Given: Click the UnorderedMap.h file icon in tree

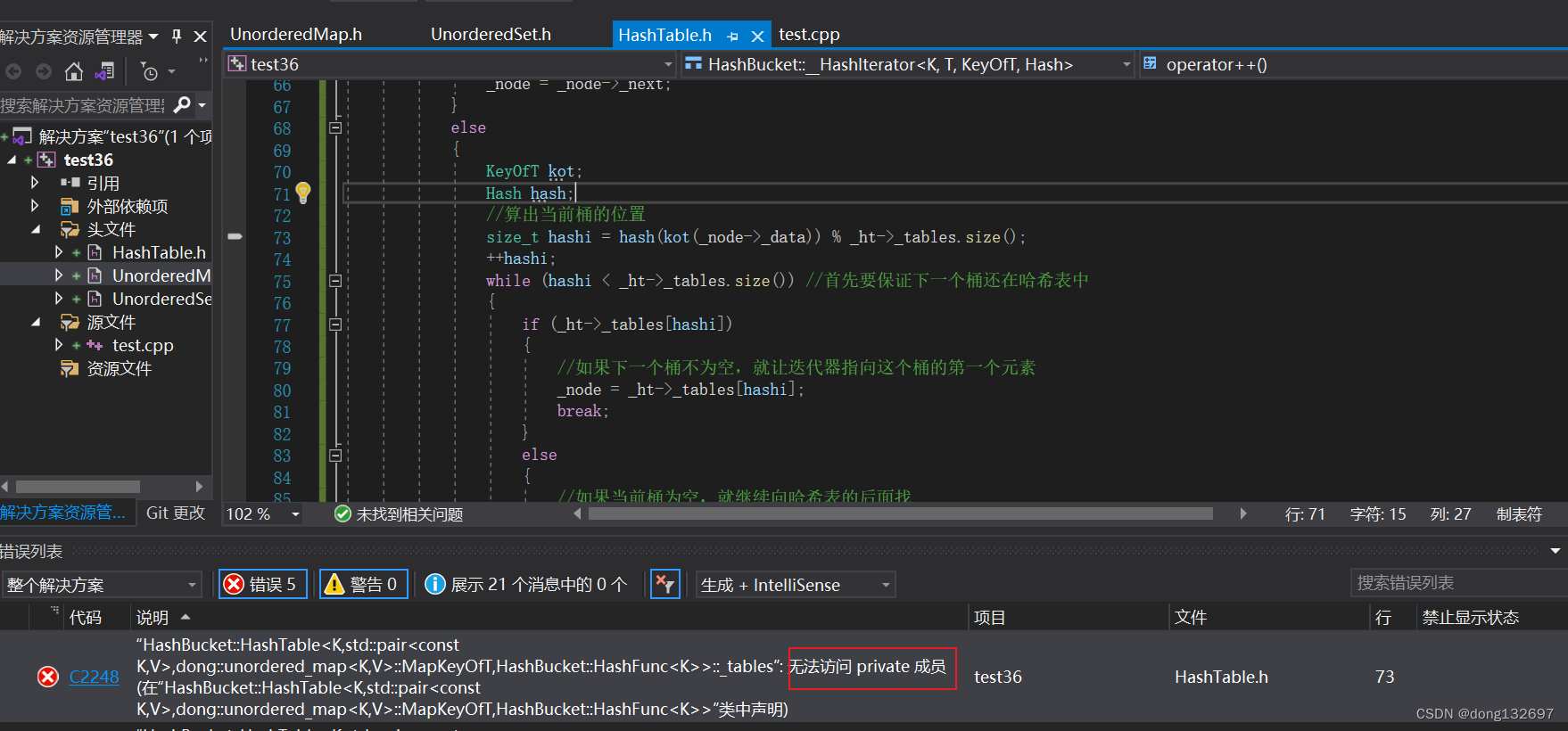Looking at the screenshot, I should tap(95, 276).
